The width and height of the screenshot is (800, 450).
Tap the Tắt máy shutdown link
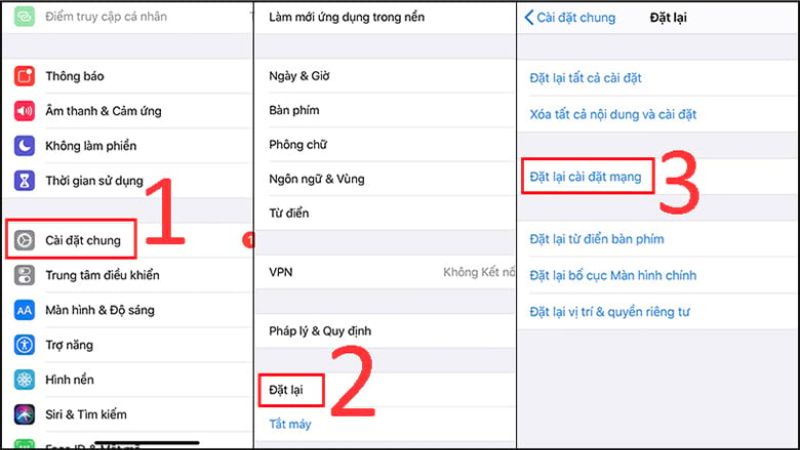point(290,424)
